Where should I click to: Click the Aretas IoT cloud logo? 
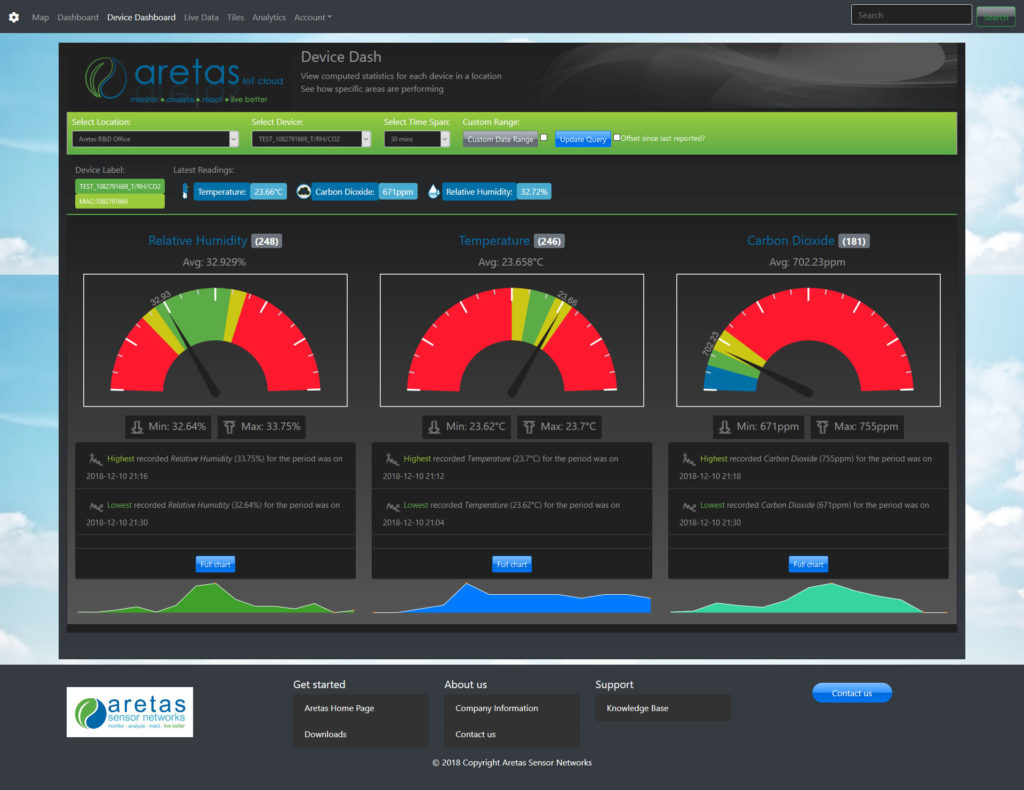pos(184,80)
